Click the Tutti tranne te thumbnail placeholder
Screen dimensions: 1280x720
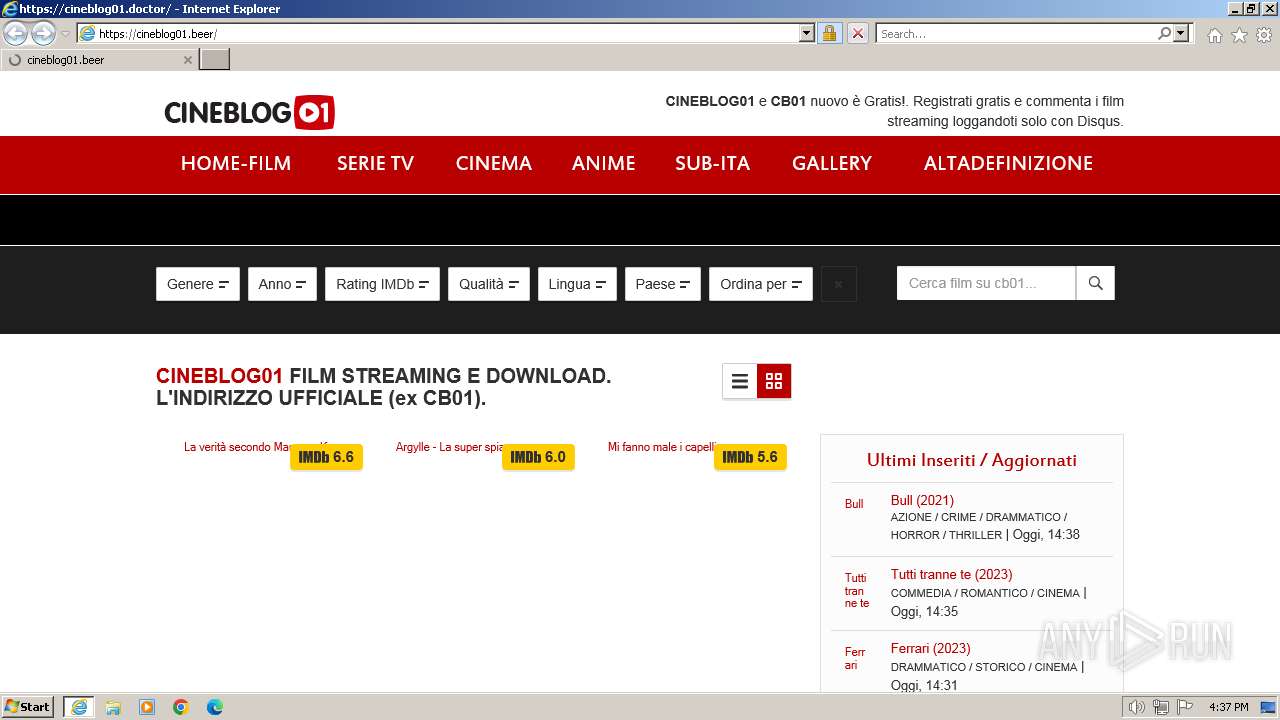(857, 590)
